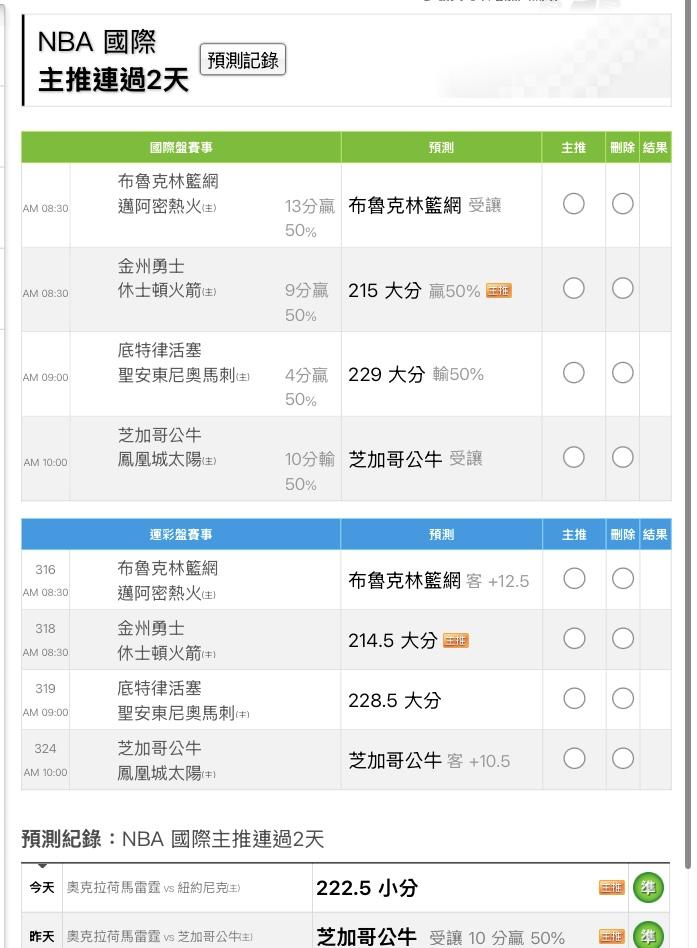Click the green 準 icon in today's record
697x948 pixels.
click(x=648, y=888)
